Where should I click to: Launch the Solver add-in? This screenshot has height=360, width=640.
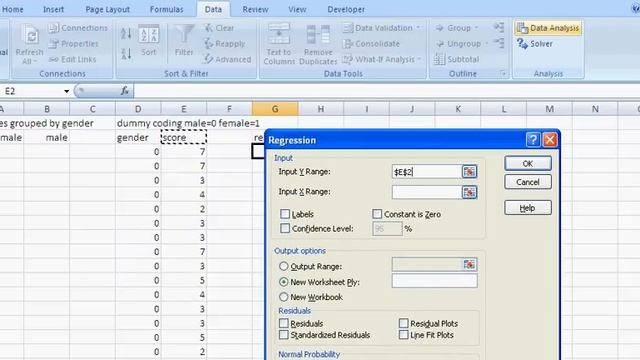point(535,44)
